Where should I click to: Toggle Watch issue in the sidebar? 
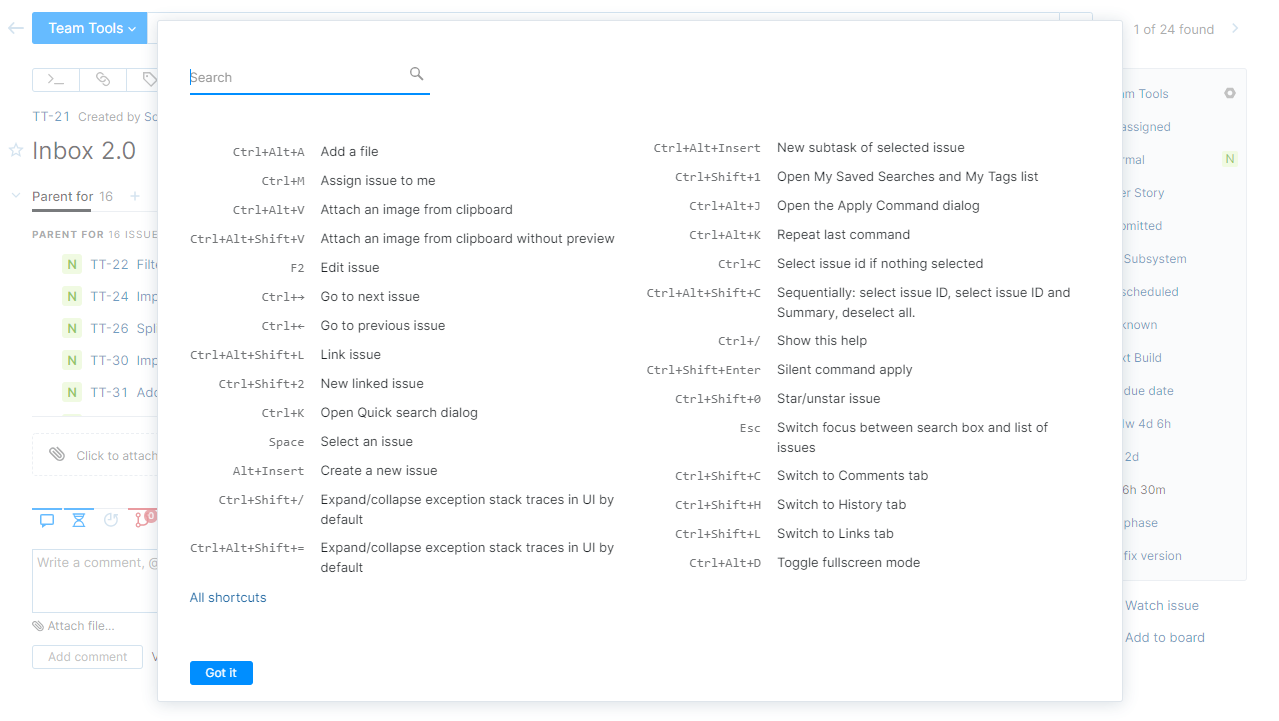click(1160, 605)
